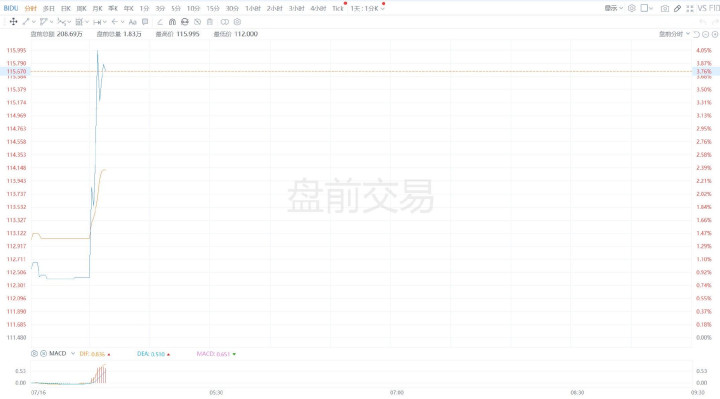The width and height of the screenshot is (720, 399).
Task: Select the line drawing tool
Action: 26,22
